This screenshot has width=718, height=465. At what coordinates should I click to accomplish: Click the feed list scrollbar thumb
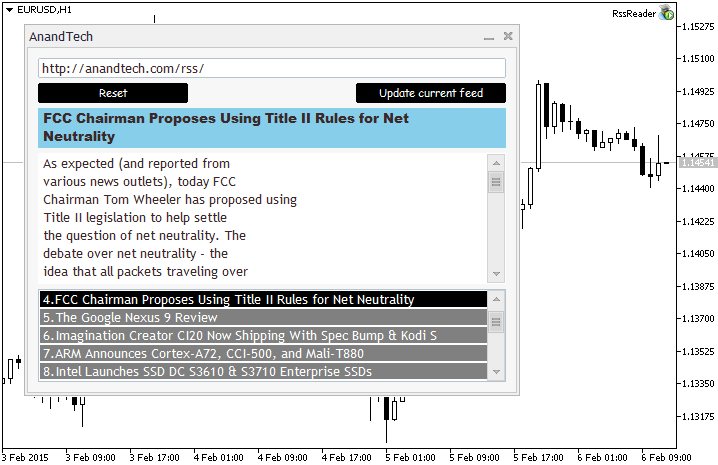[x=496, y=323]
